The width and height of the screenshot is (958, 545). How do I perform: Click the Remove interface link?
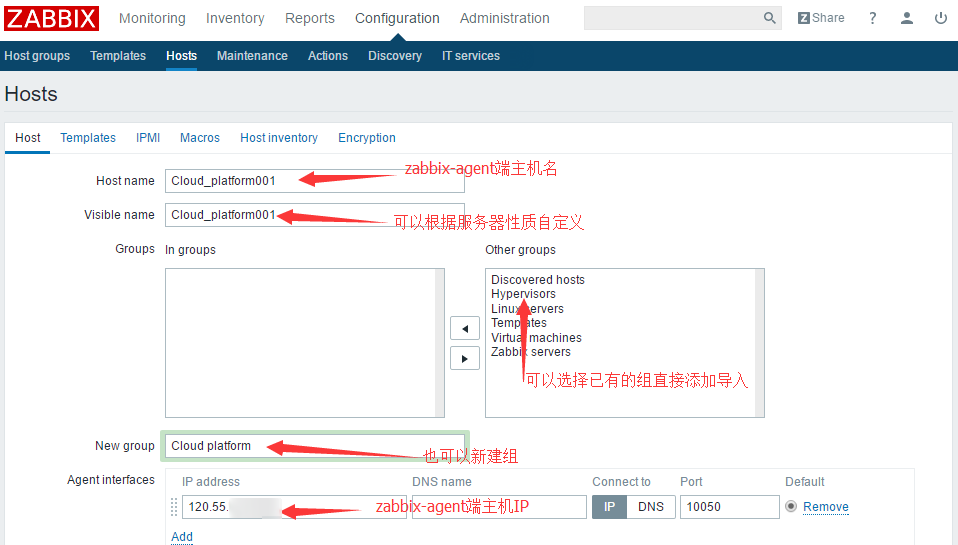click(825, 507)
